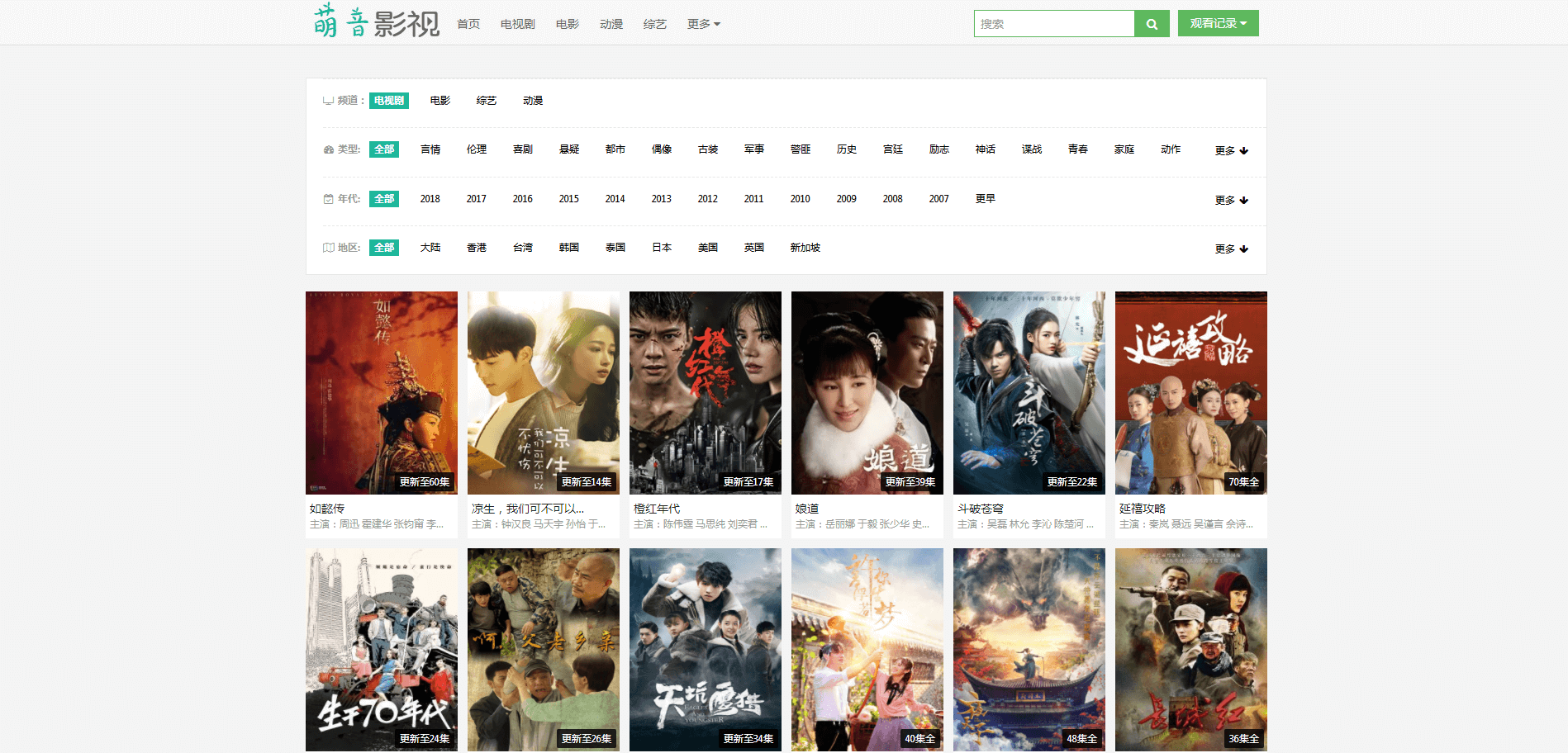The height and width of the screenshot is (753, 1568).
Task: Filter by 日本 region
Action: (x=662, y=248)
